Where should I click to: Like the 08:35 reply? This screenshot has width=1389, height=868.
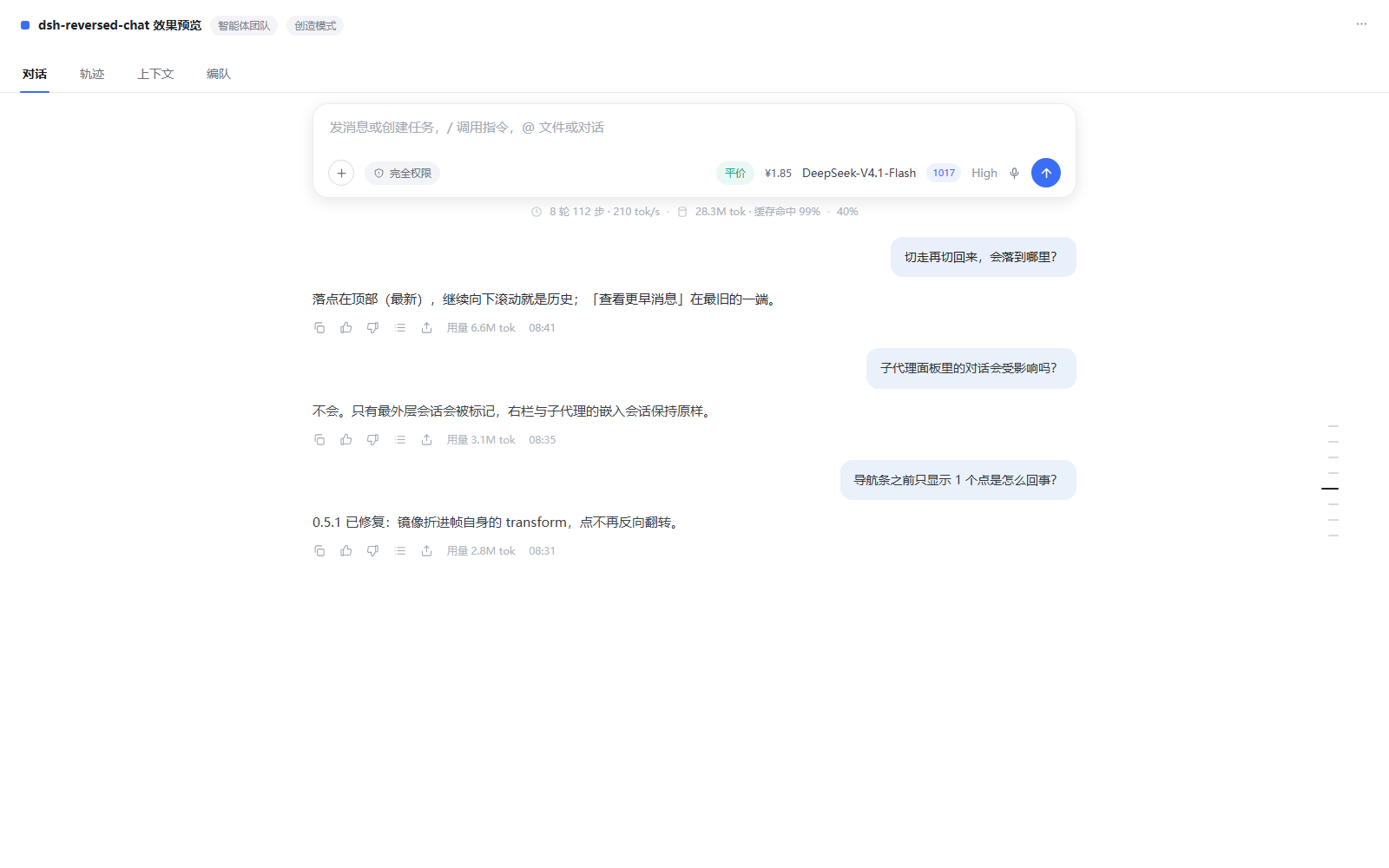tap(346, 440)
